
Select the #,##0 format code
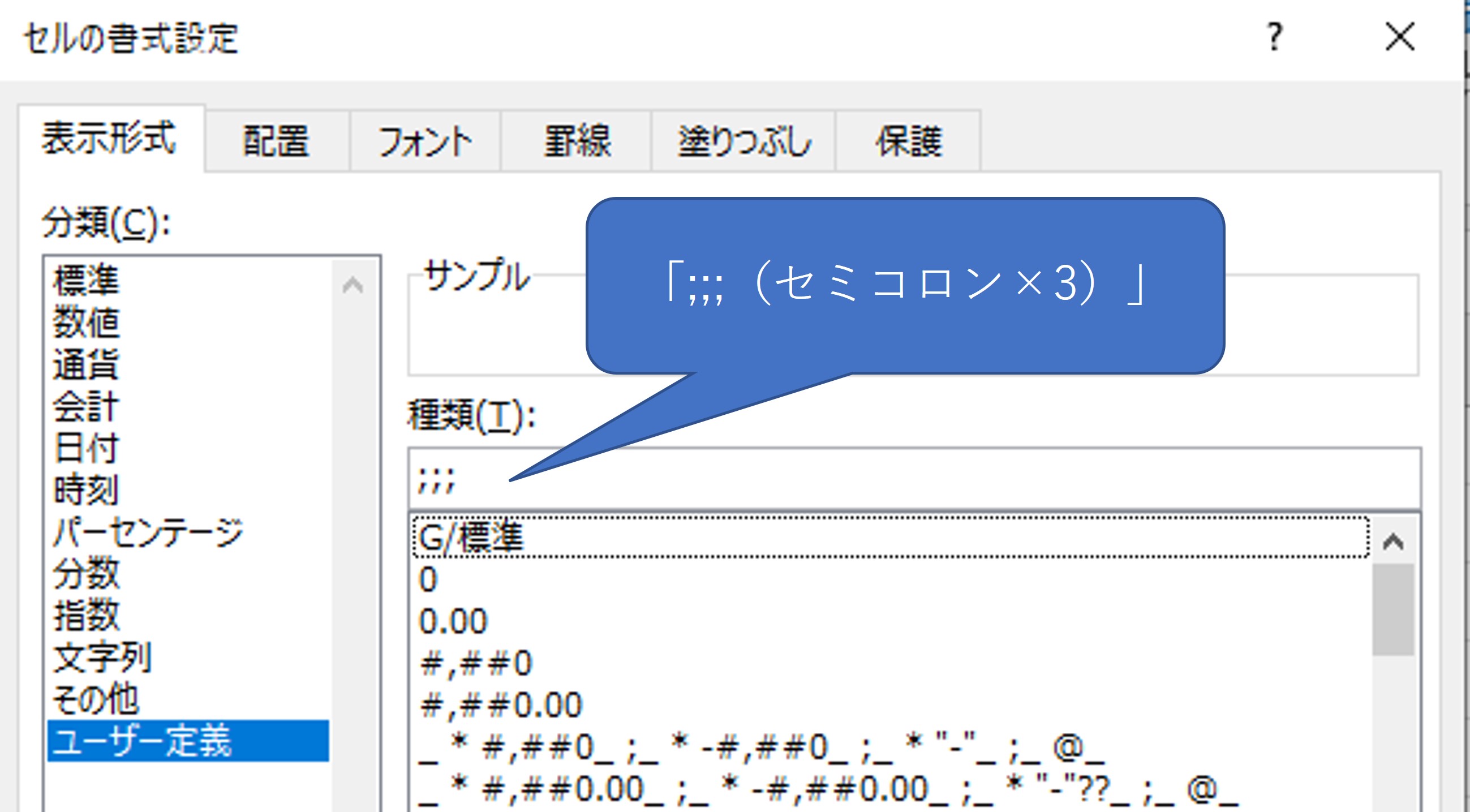[891, 663]
